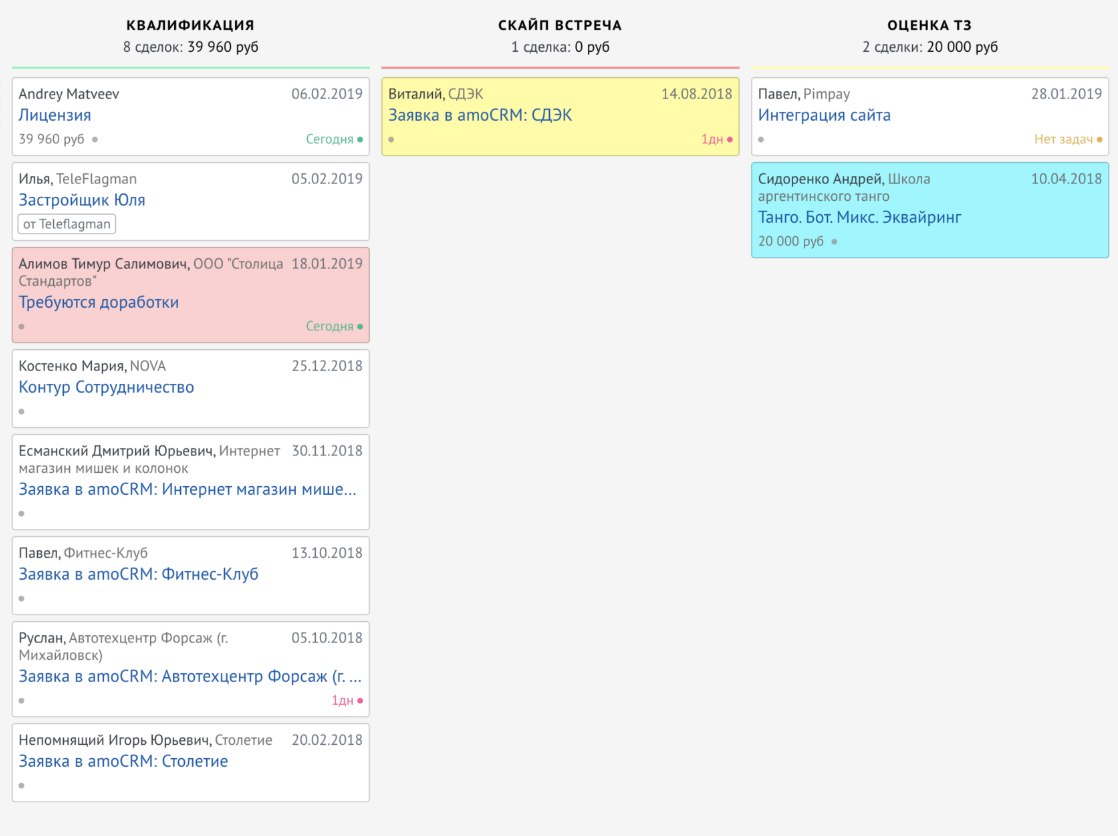Click the date 18.01.2019
This screenshot has width=1118, height=836.
click(x=327, y=263)
